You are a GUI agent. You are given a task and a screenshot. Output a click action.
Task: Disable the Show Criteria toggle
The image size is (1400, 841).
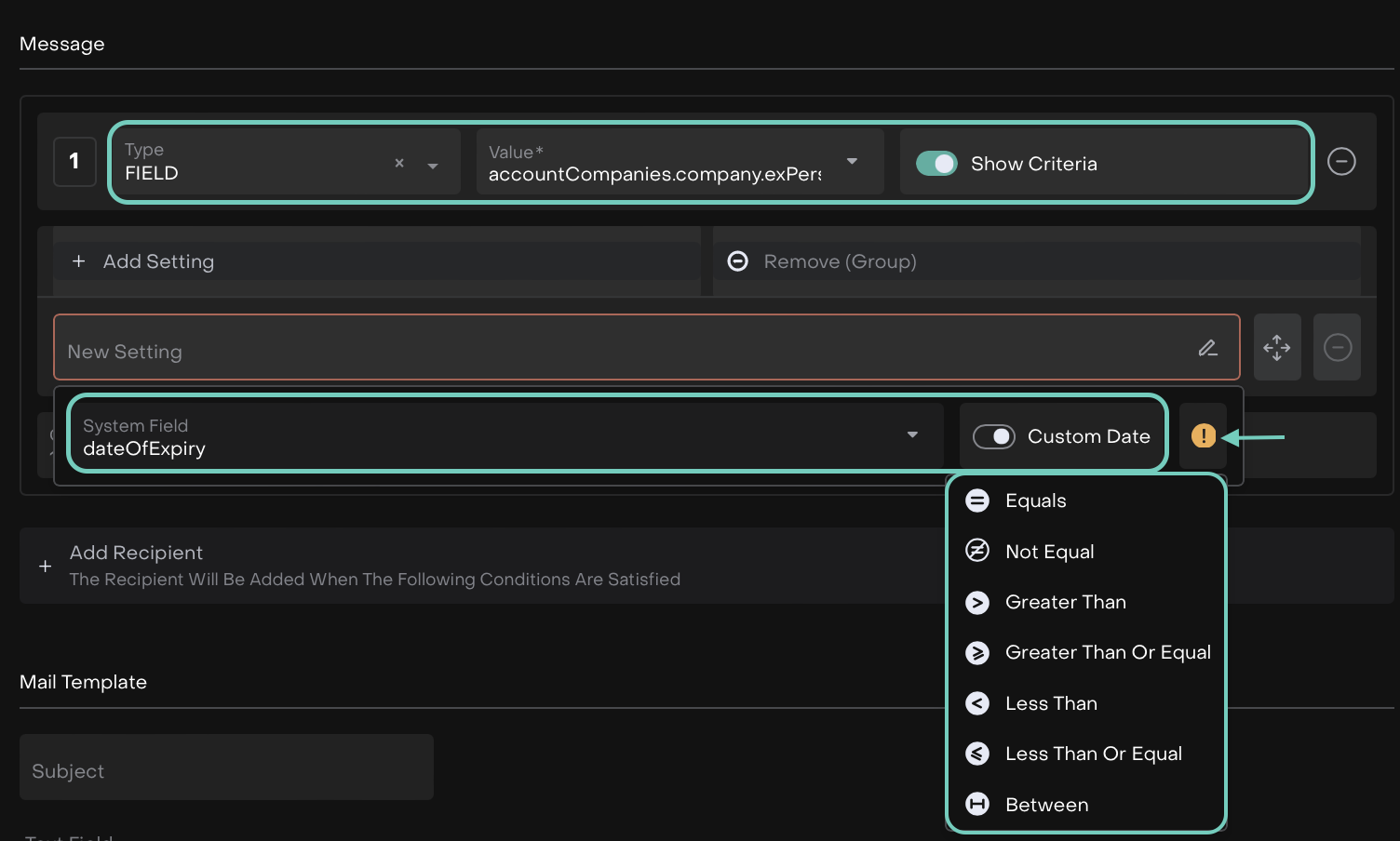tap(936, 164)
